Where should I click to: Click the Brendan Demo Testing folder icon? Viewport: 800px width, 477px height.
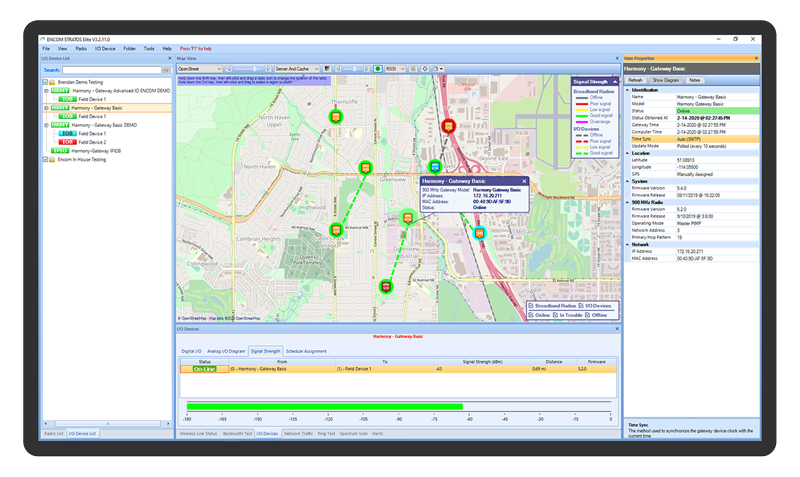coord(52,82)
